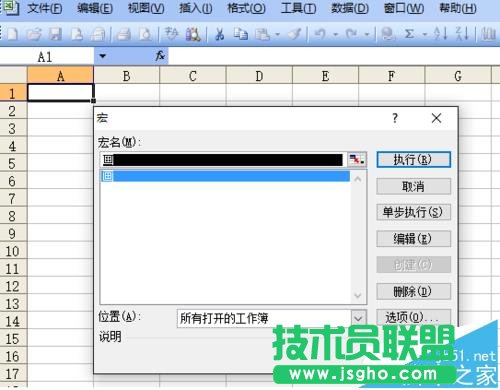Click the ? help icon in 宏 dialog

point(395,118)
